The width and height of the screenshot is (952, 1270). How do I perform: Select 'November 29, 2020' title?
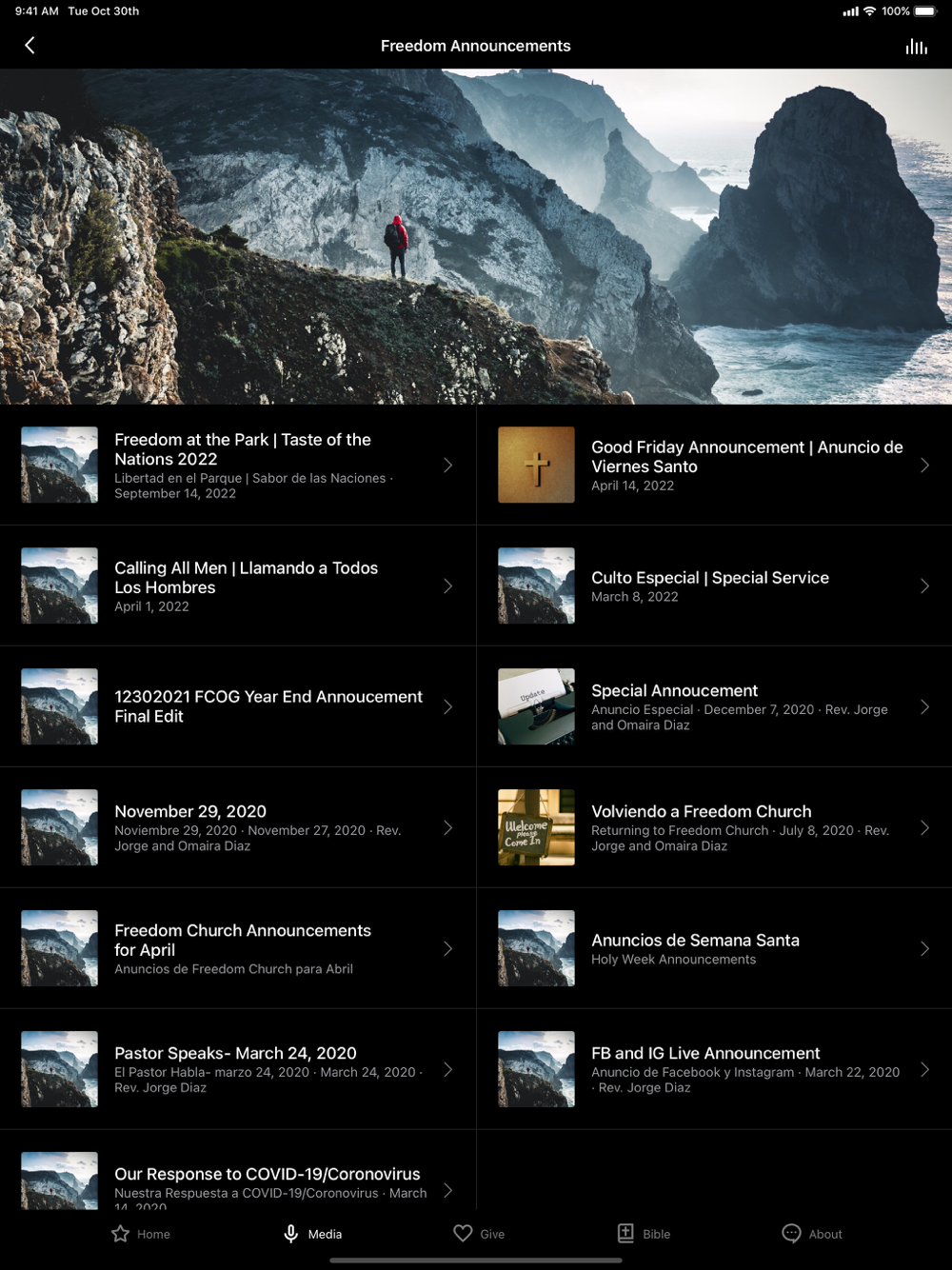[190, 811]
